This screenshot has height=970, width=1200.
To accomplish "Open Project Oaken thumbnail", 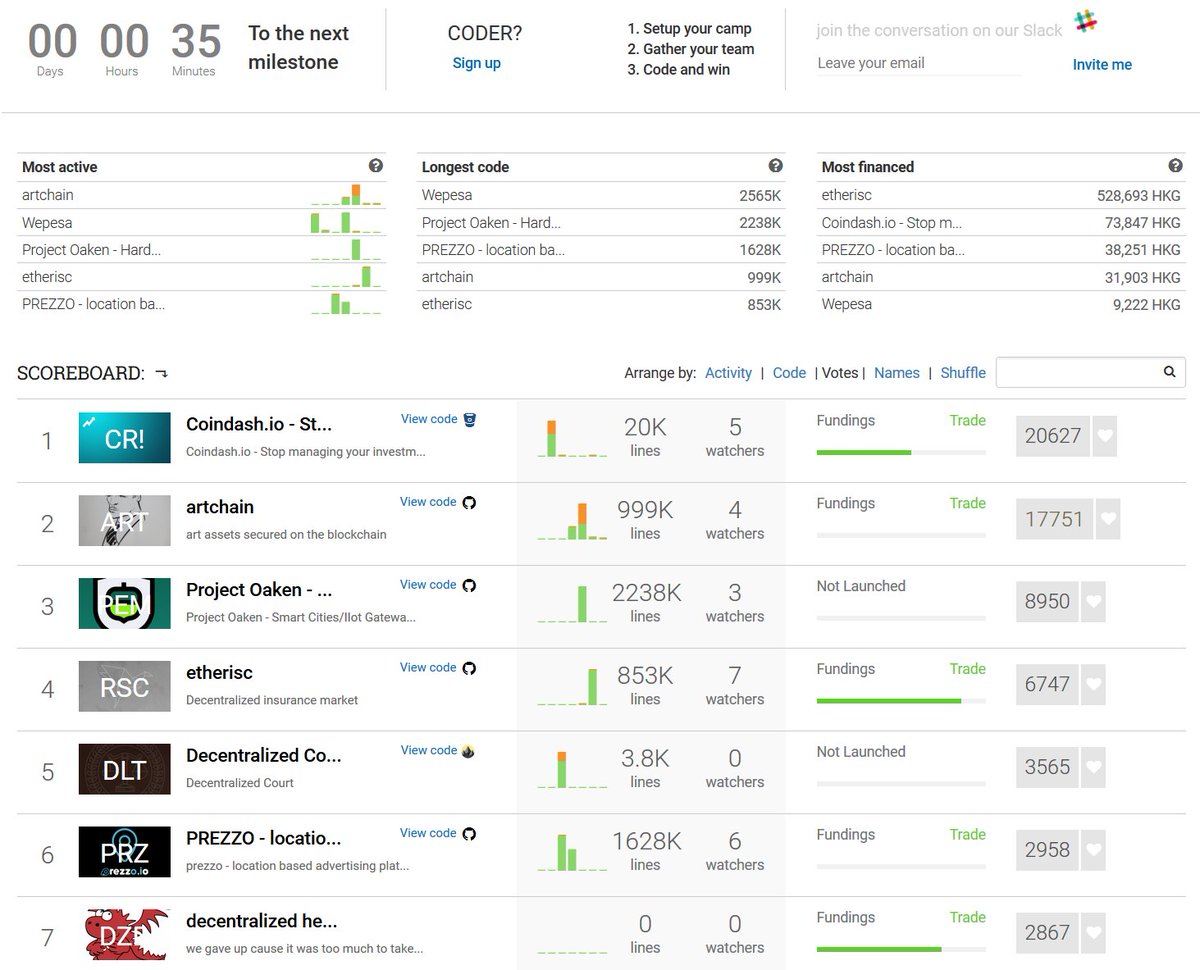I will pyautogui.click(x=125, y=604).
